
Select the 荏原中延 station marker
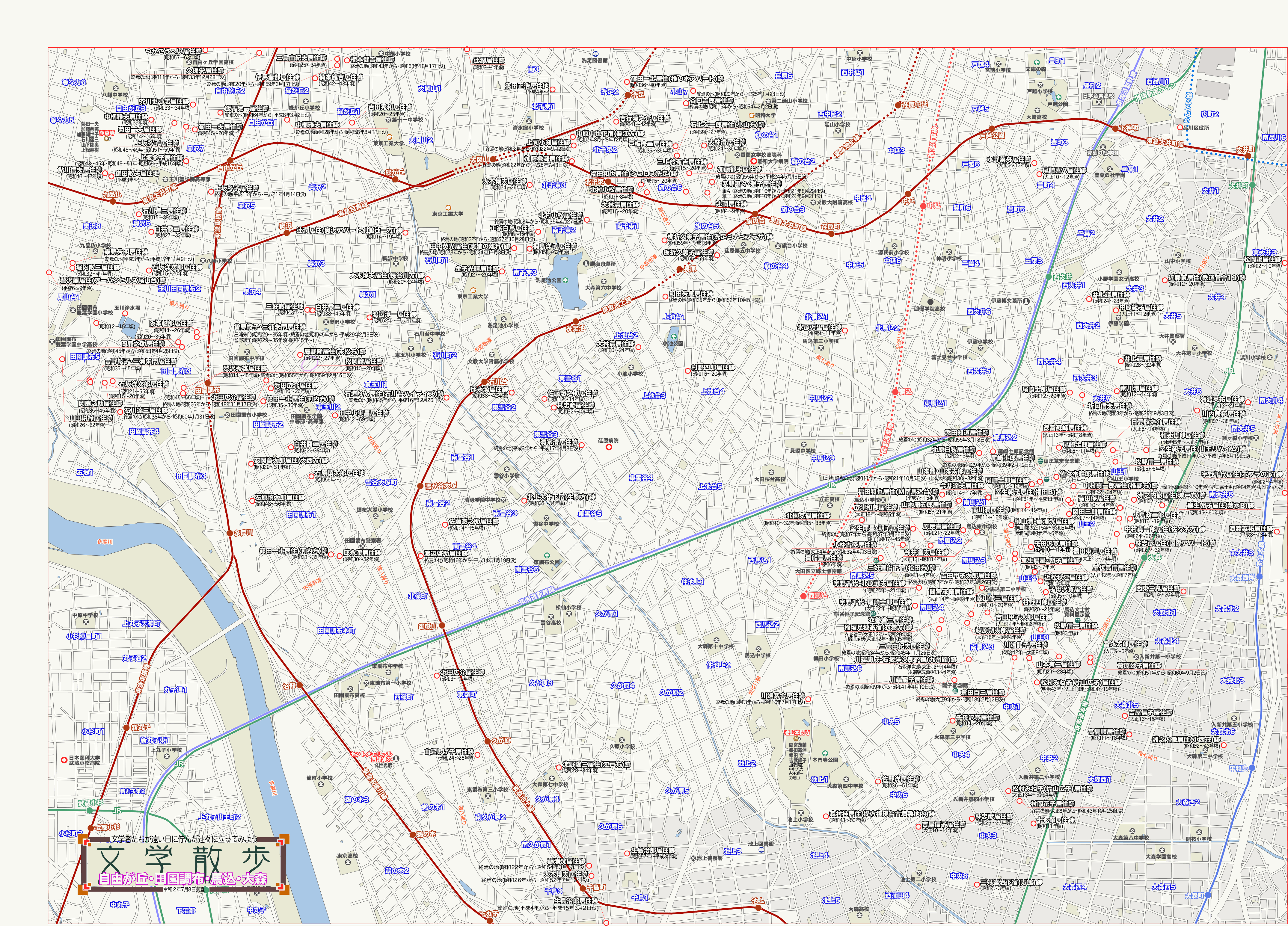[x=898, y=105]
